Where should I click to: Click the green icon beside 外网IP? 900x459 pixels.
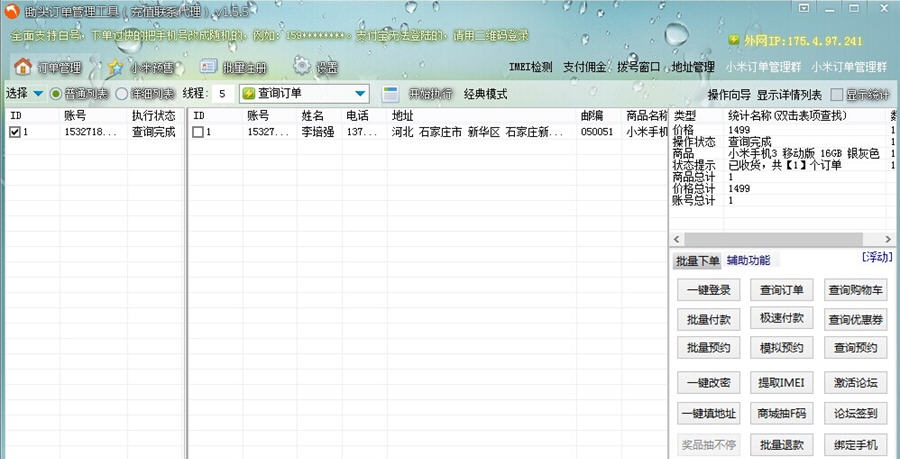click(734, 40)
